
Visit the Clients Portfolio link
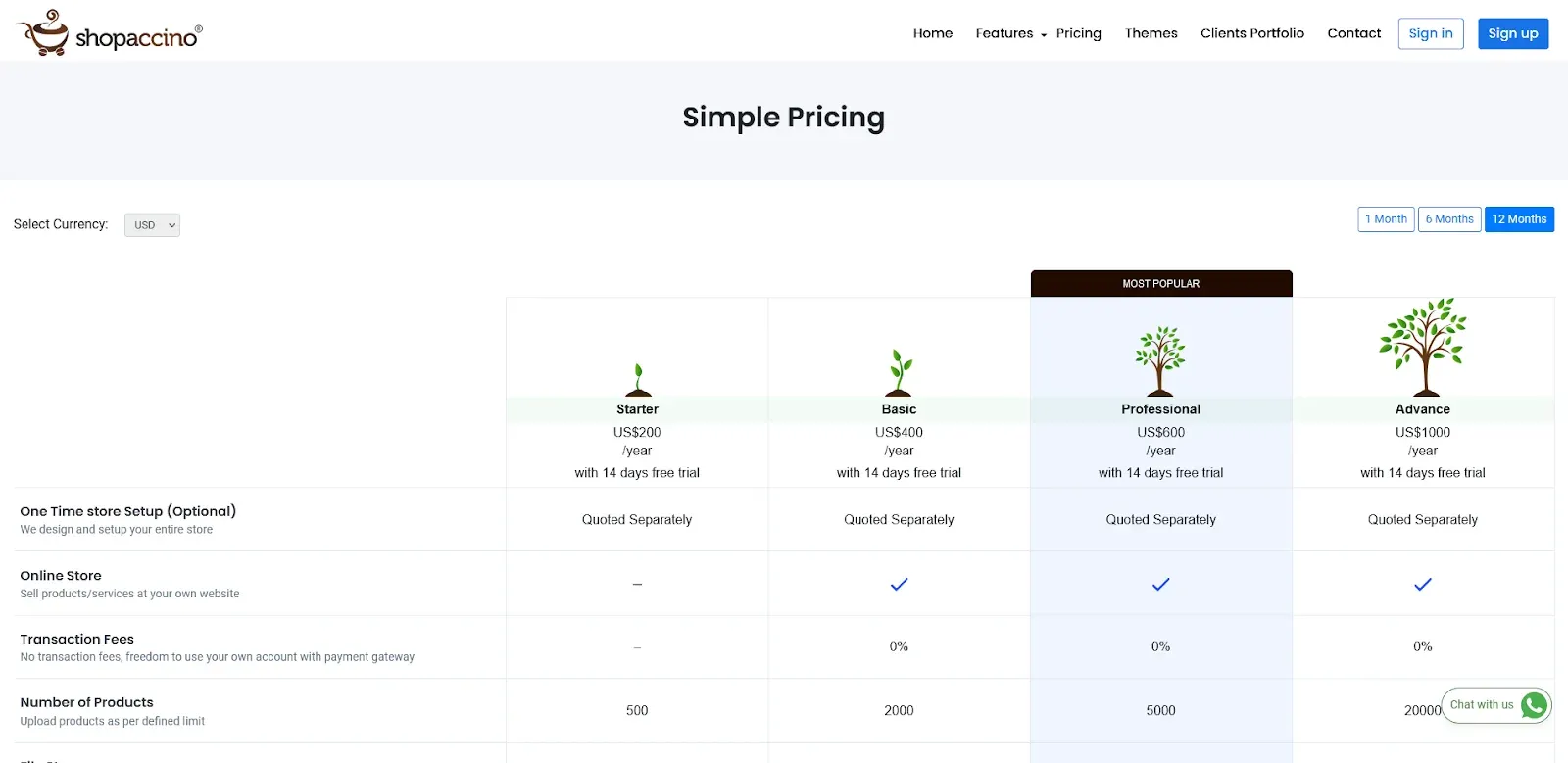pyautogui.click(x=1251, y=33)
